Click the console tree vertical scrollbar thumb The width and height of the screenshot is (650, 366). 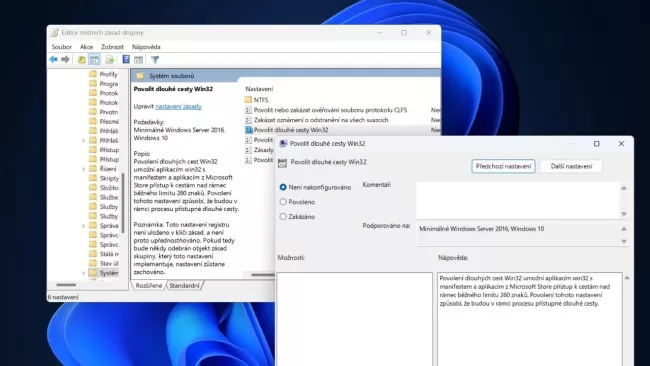122,203
